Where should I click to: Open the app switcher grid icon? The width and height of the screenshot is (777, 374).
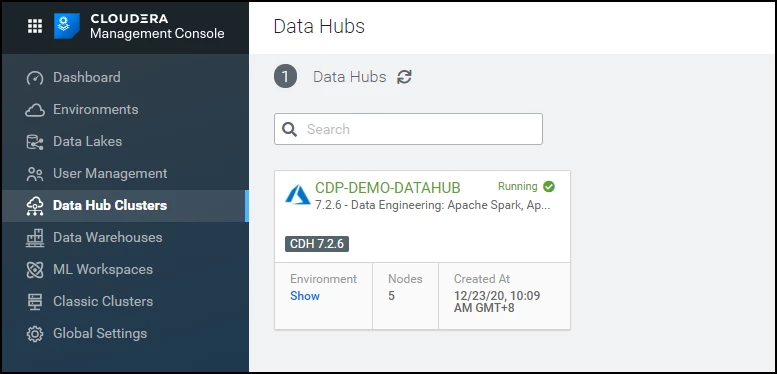coord(35,26)
